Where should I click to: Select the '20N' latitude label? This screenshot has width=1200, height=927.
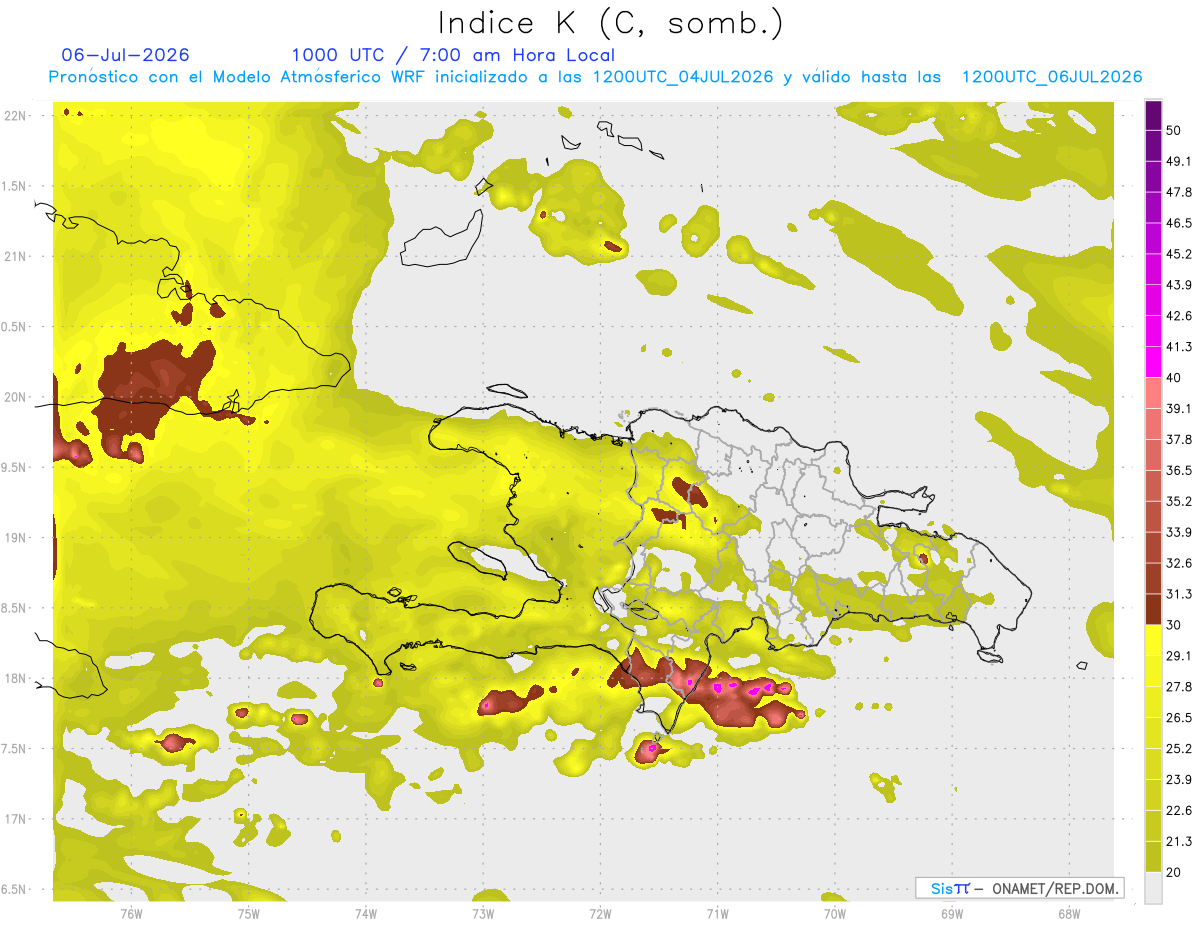click(x=16, y=397)
